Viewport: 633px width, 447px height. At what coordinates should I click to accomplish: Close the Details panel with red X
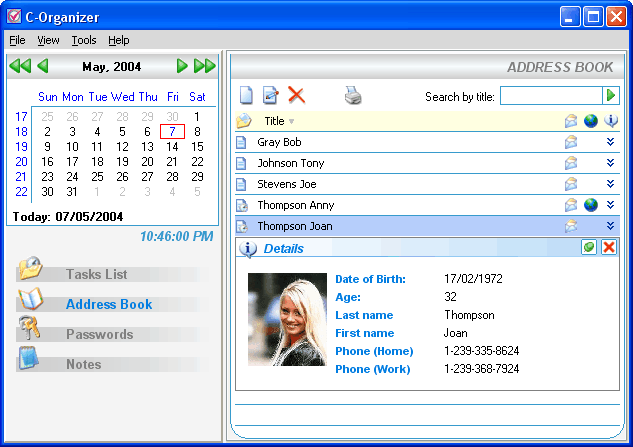point(609,247)
